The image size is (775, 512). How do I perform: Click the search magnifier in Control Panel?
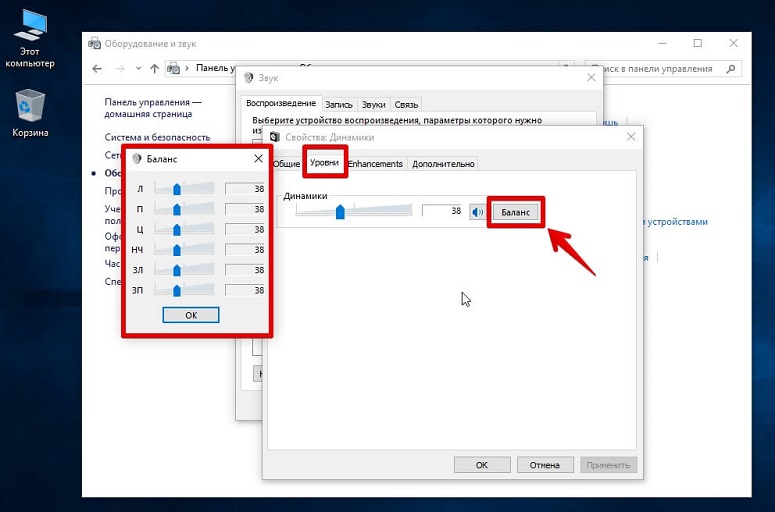731,69
